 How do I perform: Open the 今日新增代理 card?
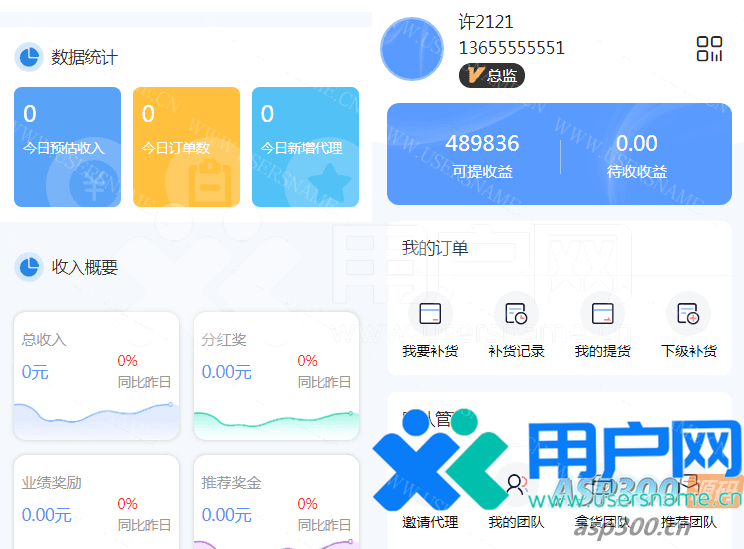(305, 147)
